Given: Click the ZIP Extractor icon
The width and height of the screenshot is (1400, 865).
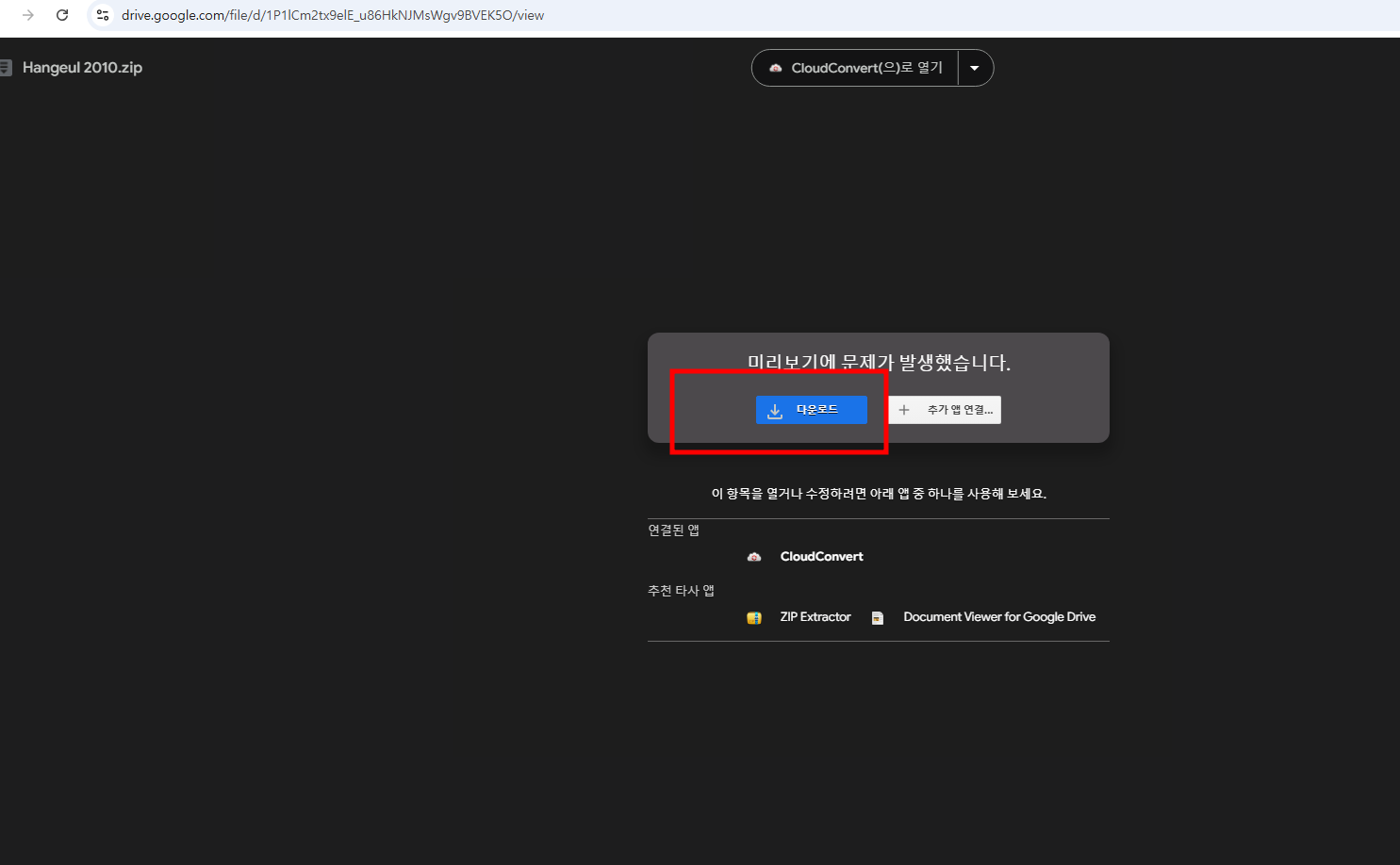Looking at the screenshot, I should point(754,618).
